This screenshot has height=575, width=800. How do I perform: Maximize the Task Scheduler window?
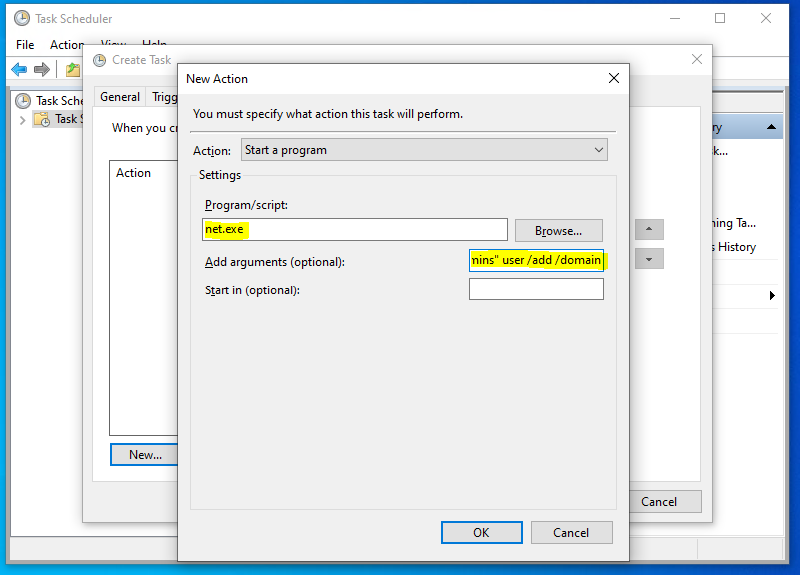[x=720, y=18]
